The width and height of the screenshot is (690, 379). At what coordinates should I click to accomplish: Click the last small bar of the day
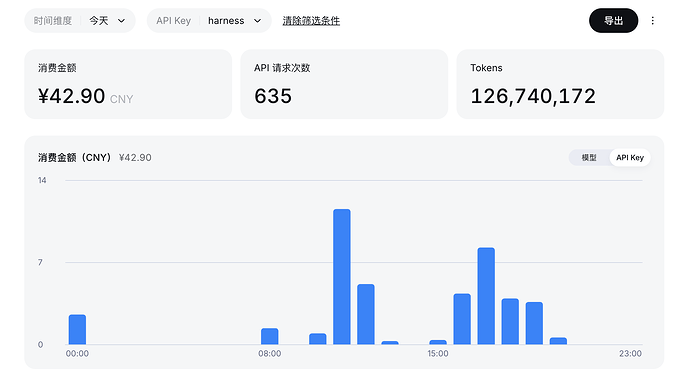click(558, 341)
